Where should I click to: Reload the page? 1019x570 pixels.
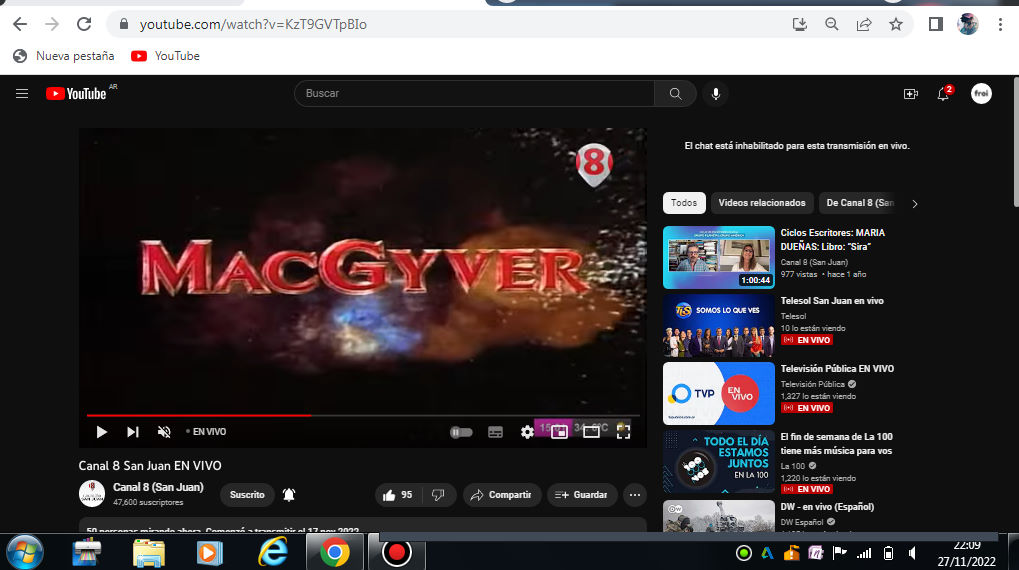point(84,24)
